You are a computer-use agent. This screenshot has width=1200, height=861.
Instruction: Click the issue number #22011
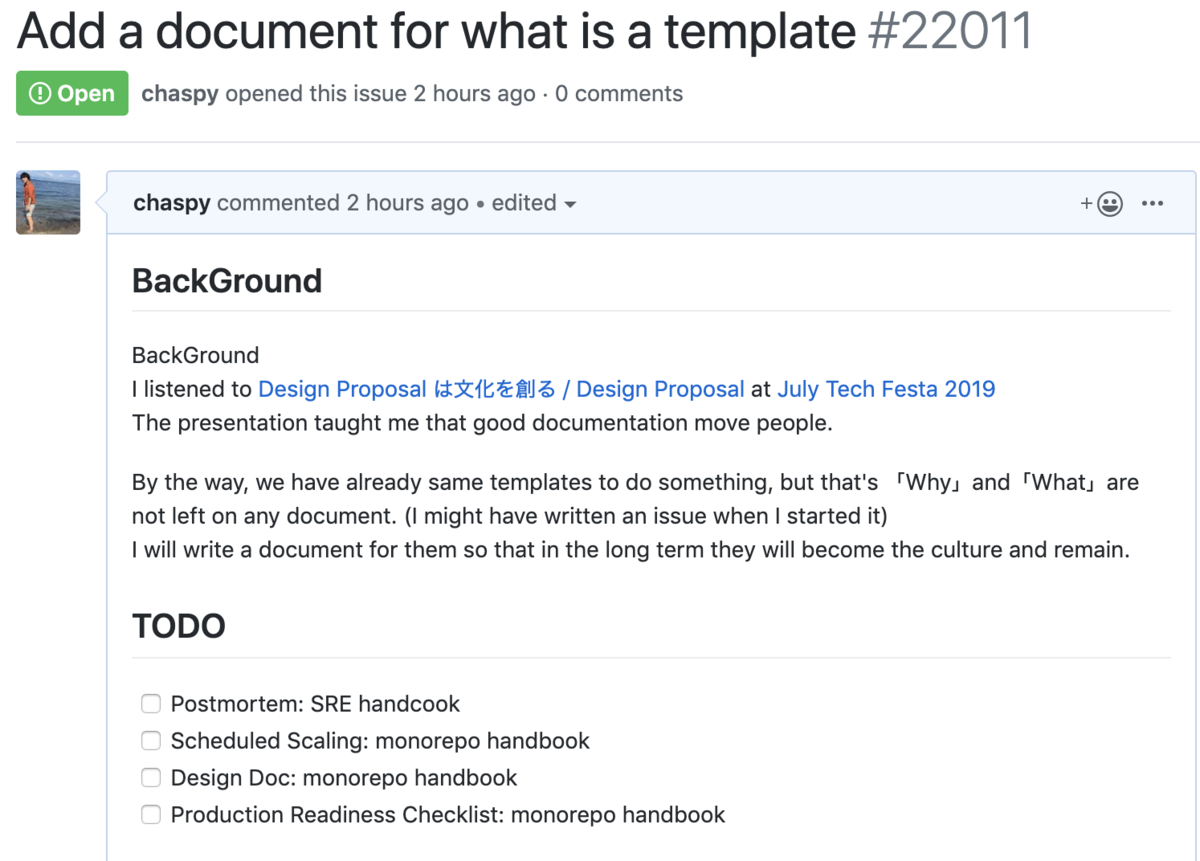[950, 32]
